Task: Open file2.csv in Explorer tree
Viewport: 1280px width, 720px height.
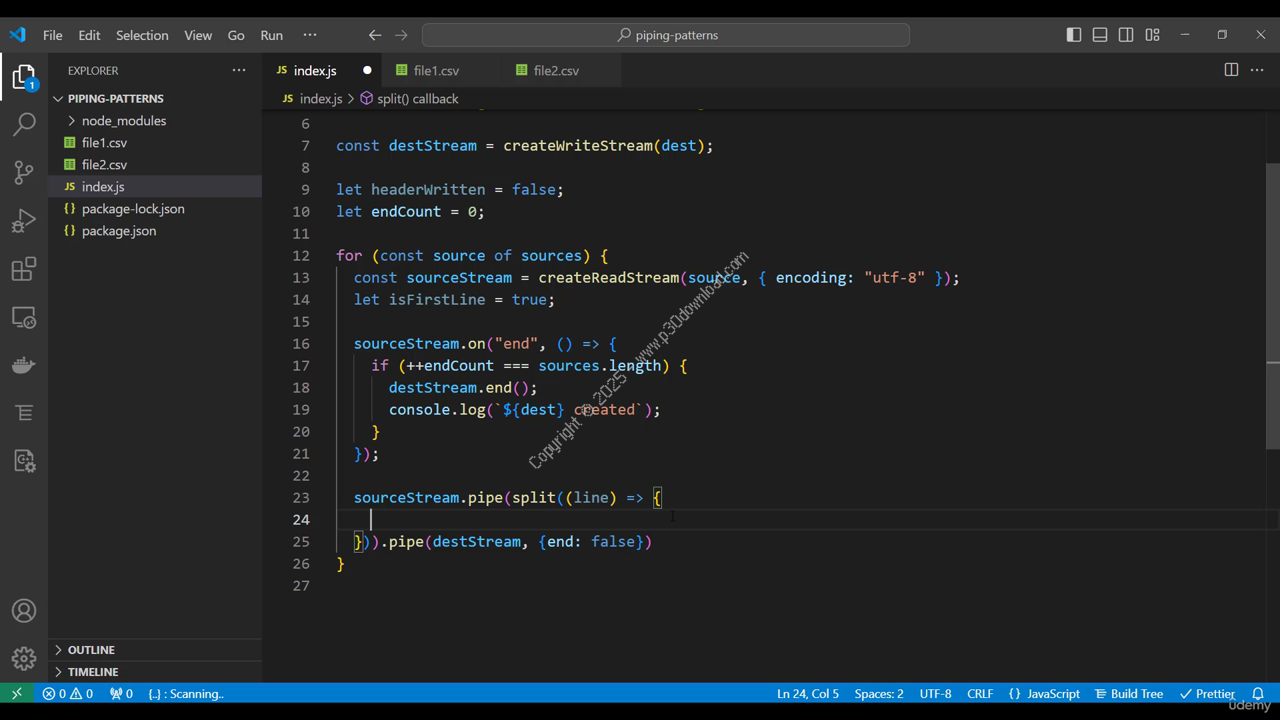Action: click(x=155, y=164)
